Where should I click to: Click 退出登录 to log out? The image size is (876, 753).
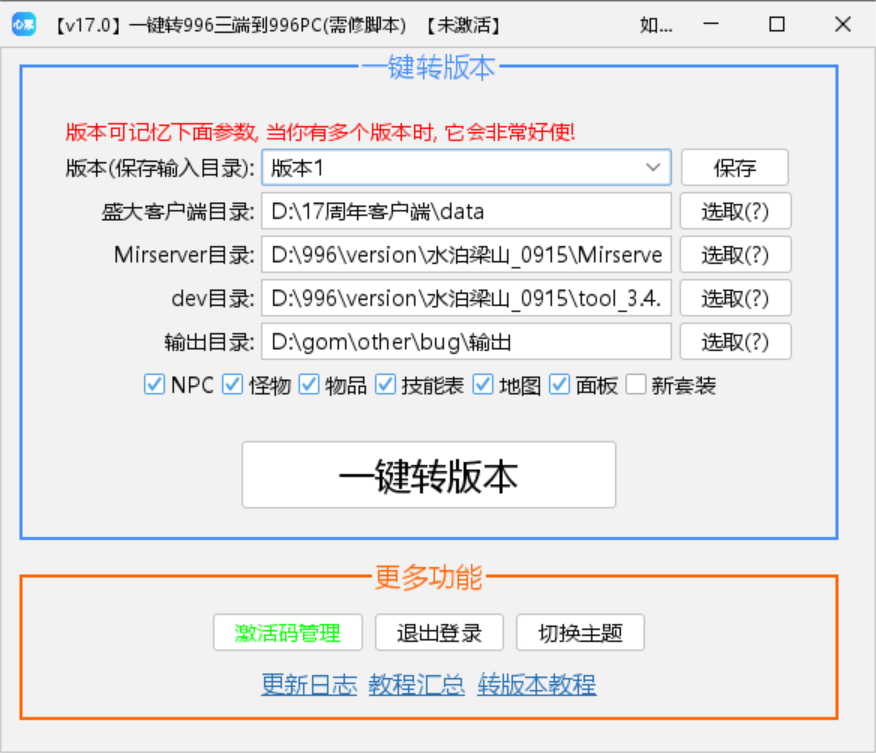click(x=439, y=632)
